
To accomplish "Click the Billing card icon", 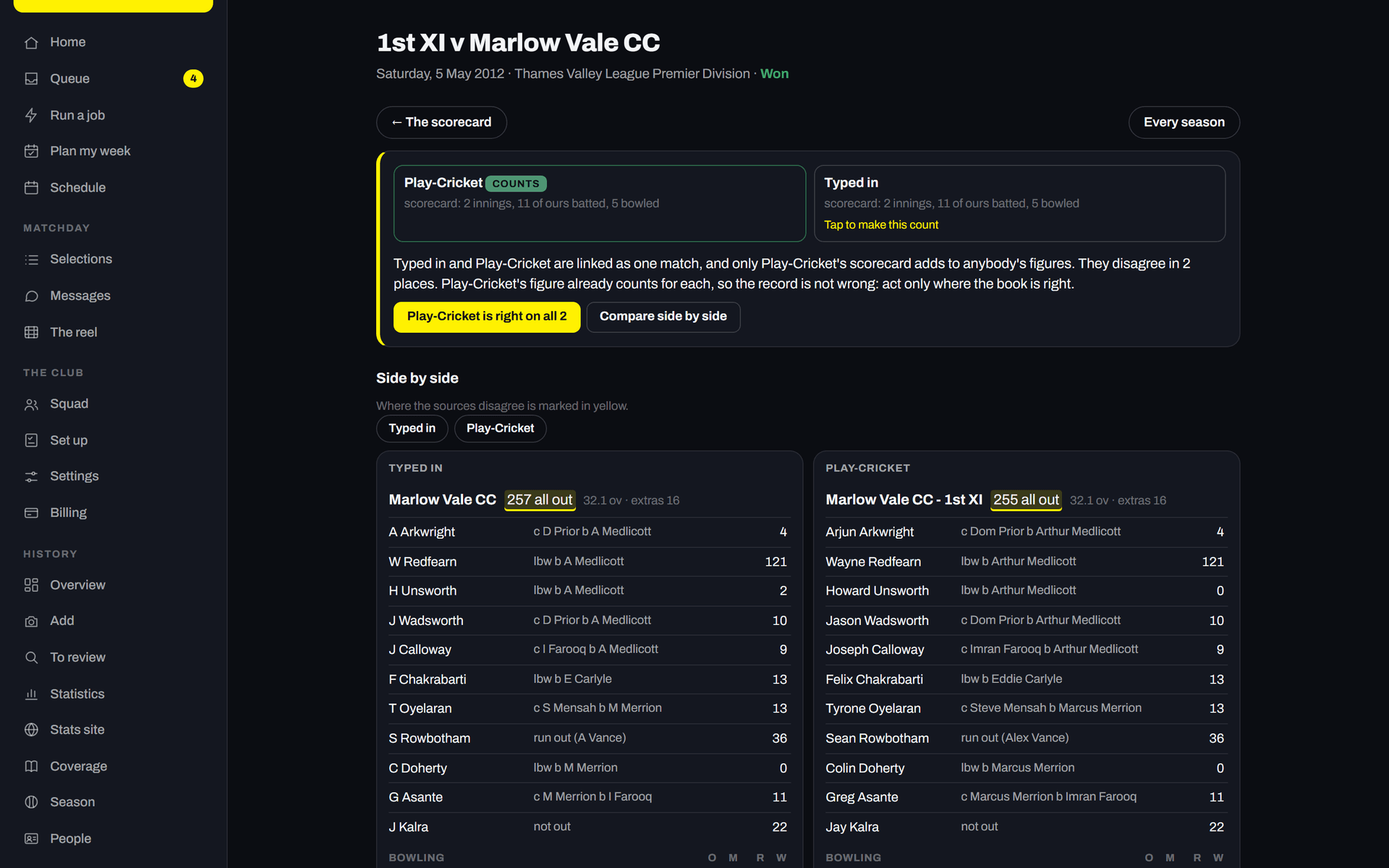I will point(31,513).
